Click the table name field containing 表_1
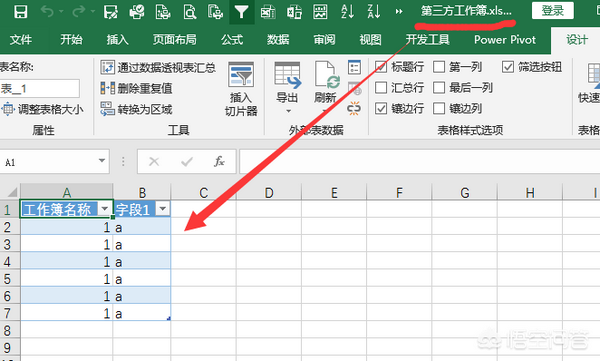Screen dimensions: 600x361 tap(39, 89)
